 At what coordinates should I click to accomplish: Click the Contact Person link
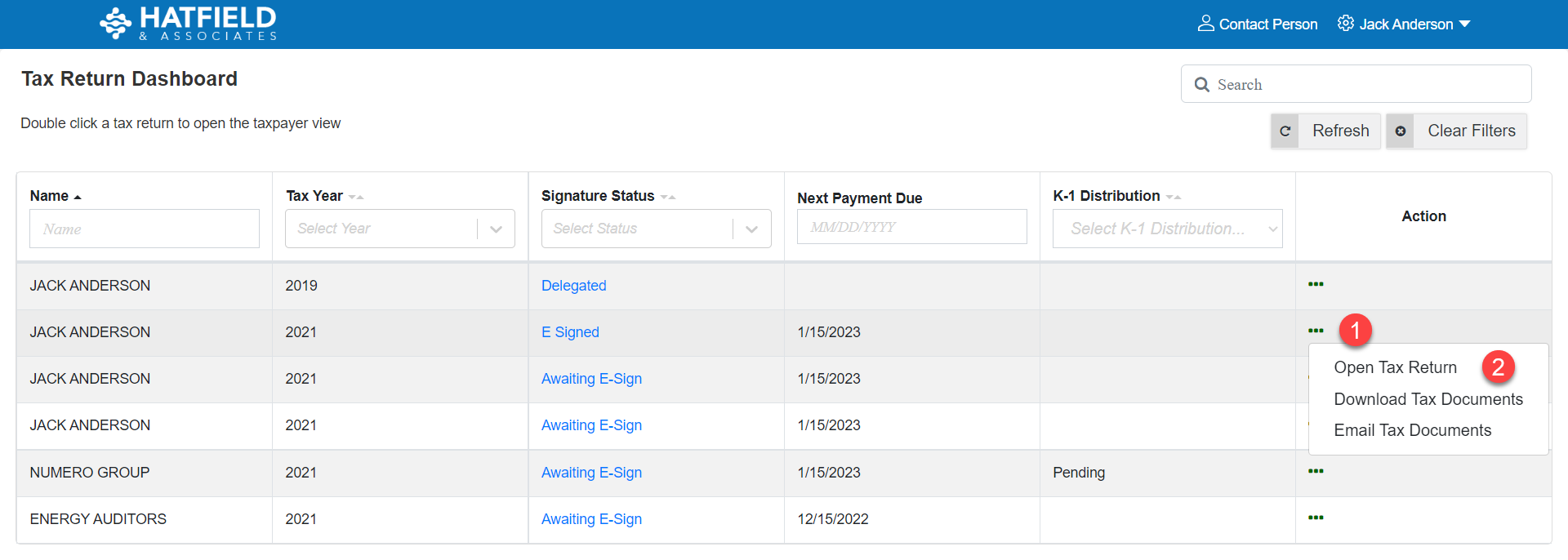tap(1267, 24)
